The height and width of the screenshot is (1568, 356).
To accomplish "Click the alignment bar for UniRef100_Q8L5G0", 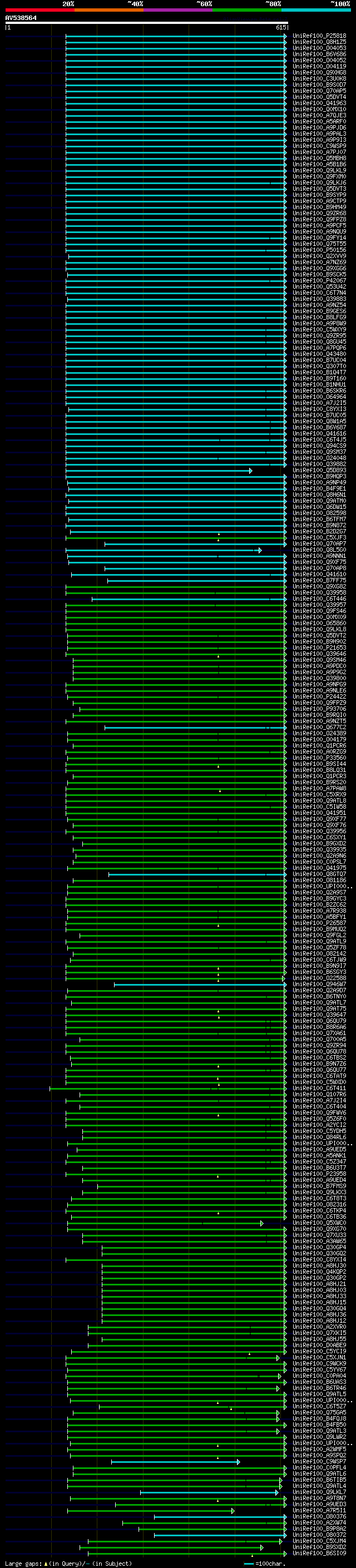I will coord(164,550).
